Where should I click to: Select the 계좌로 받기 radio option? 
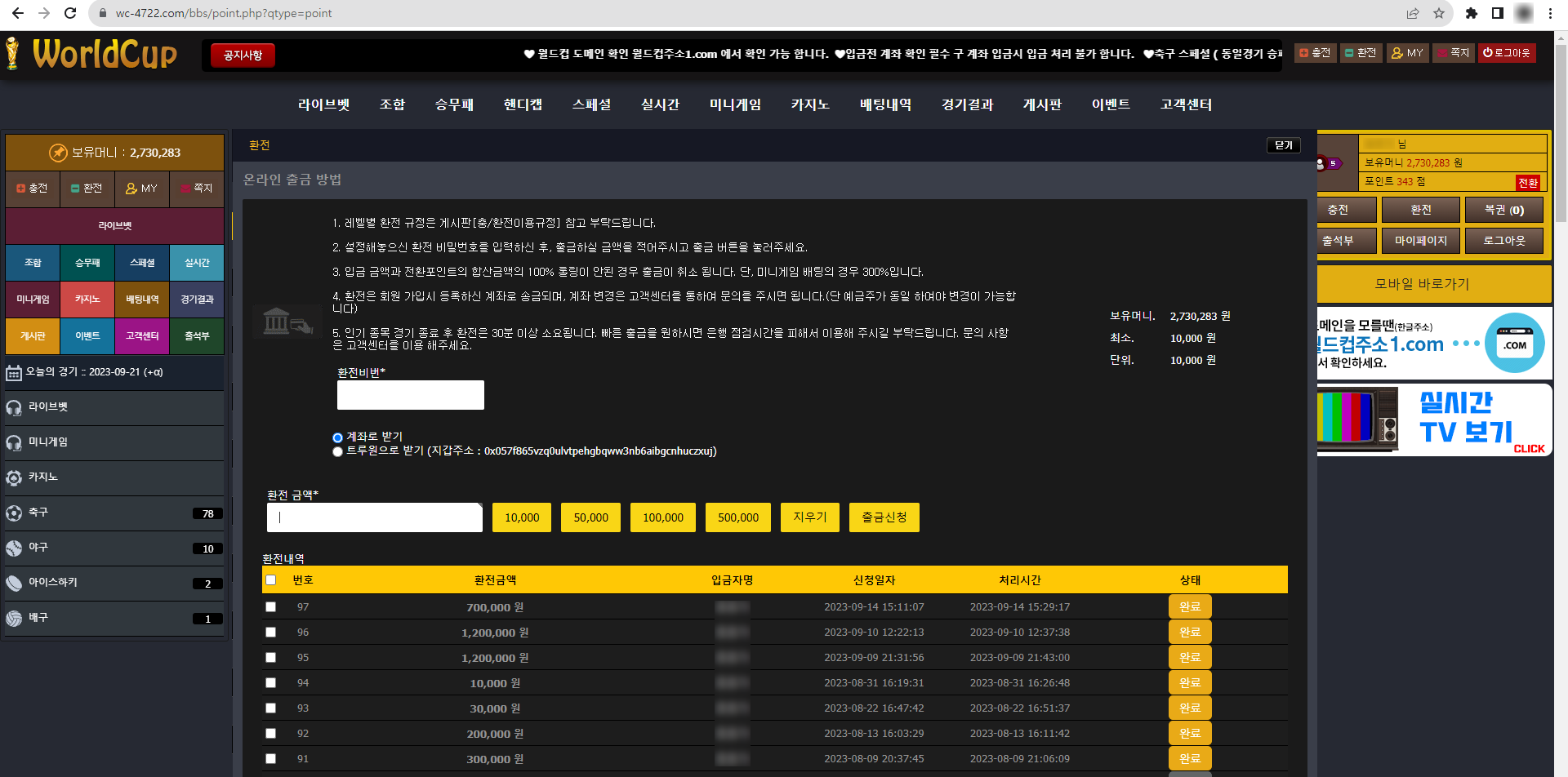click(x=337, y=437)
